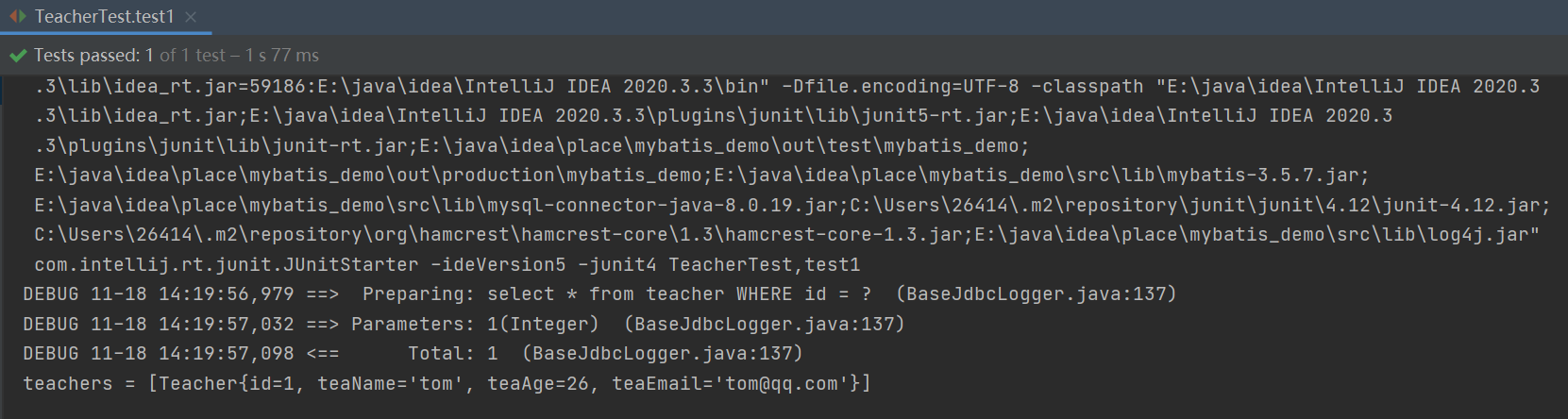Click the green tests-passed checkmark icon
This screenshot has height=419, width=1568.
(17, 56)
